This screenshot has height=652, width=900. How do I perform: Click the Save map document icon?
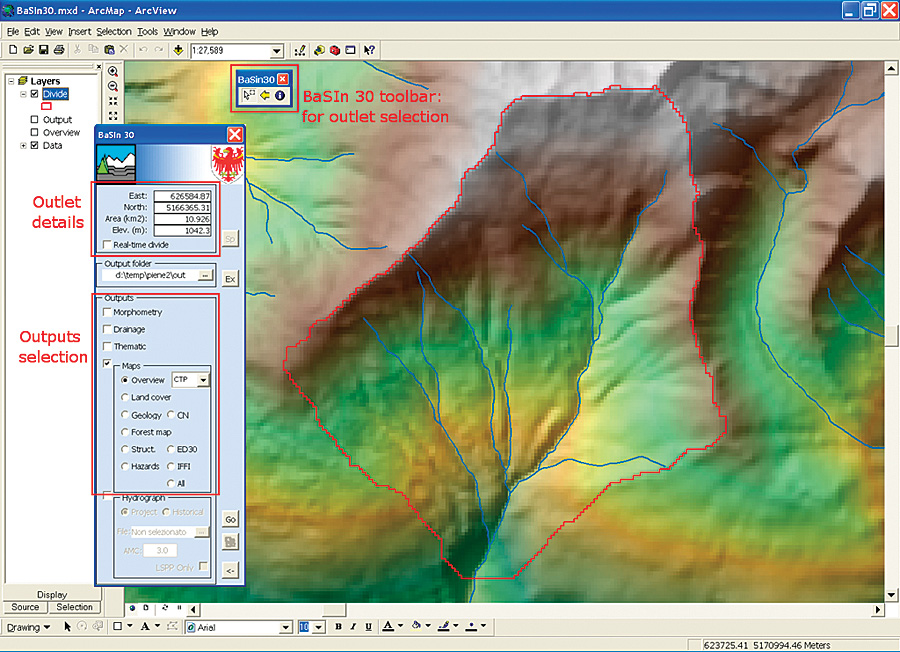44,50
